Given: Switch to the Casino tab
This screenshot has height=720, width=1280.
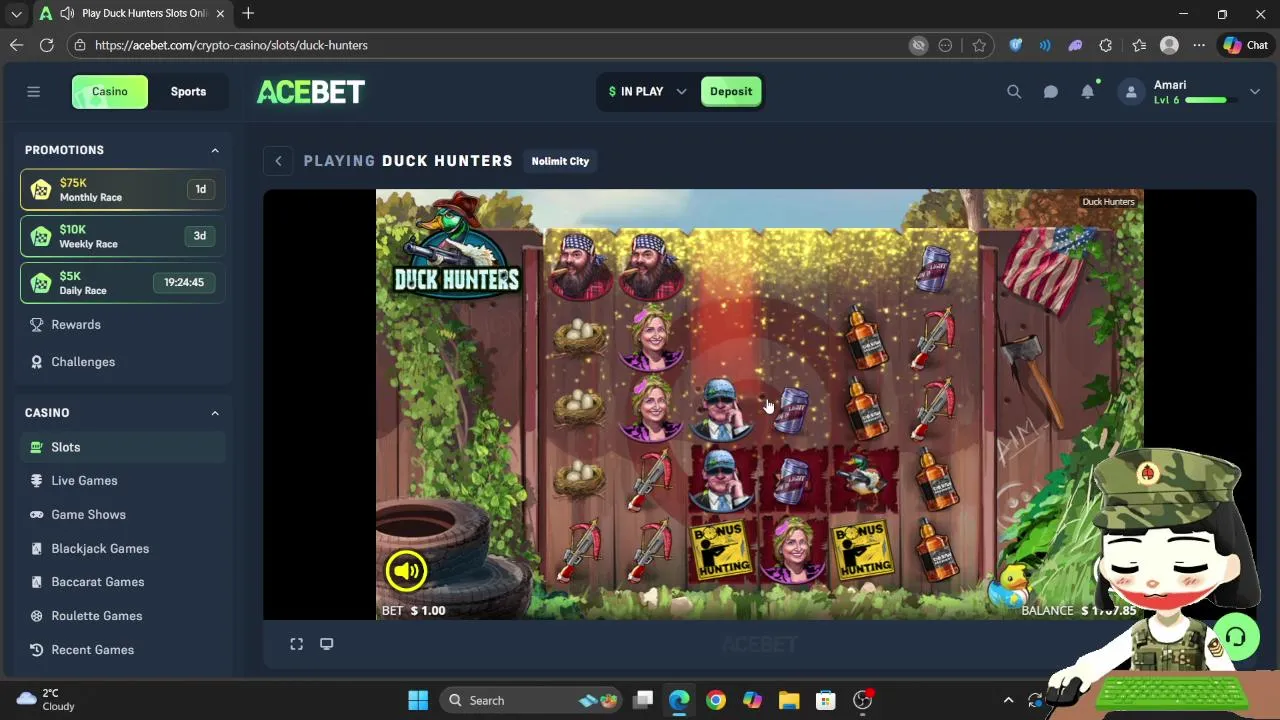Looking at the screenshot, I should pyautogui.click(x=110, y=92).
